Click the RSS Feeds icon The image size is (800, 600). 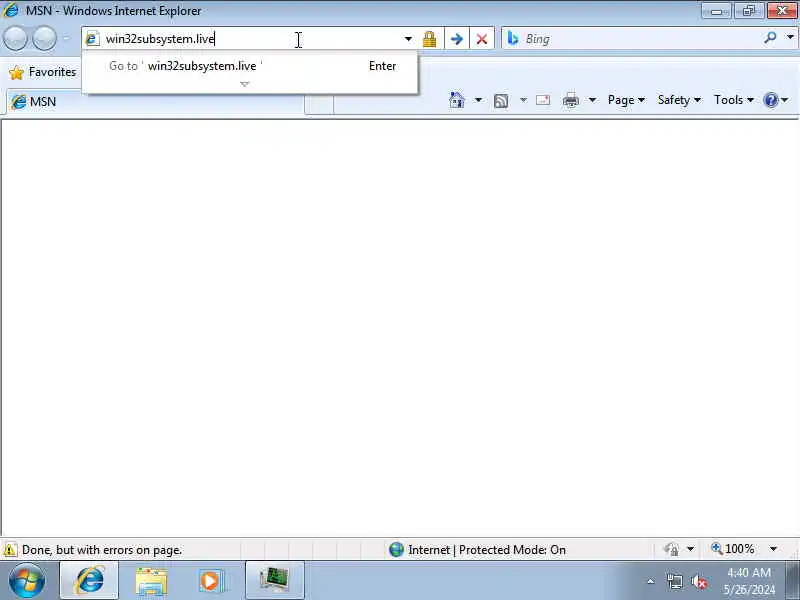501,101
